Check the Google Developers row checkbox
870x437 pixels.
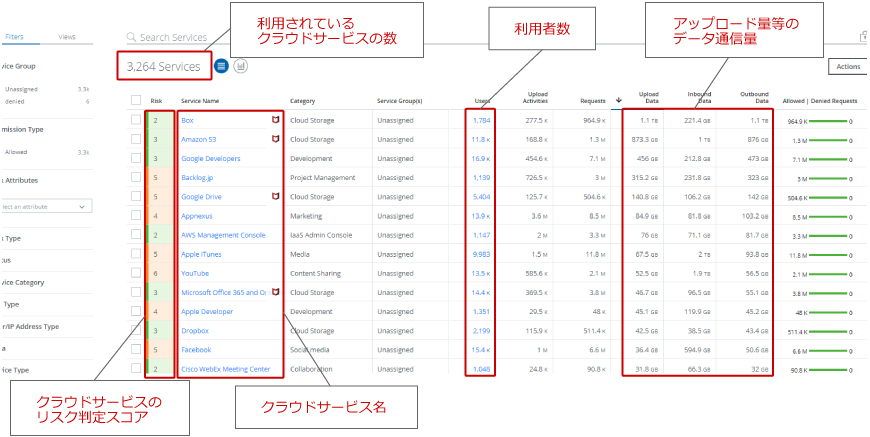click(x=136, y=158)
